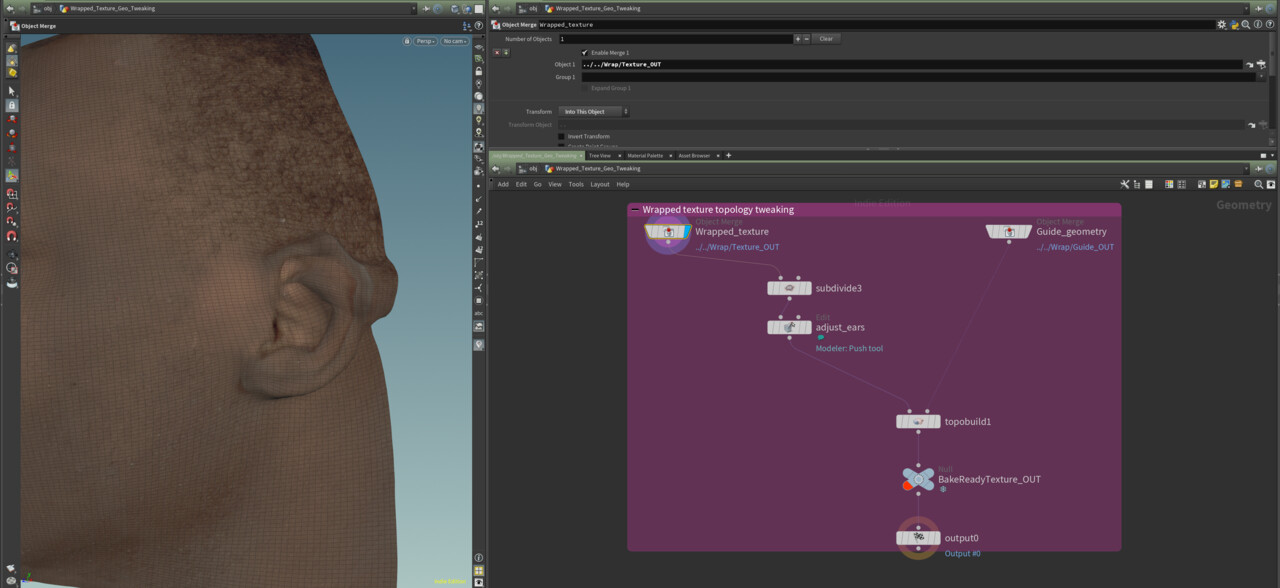
Task: Decrease Number of Objects with minus button
Action: point(806,39)
